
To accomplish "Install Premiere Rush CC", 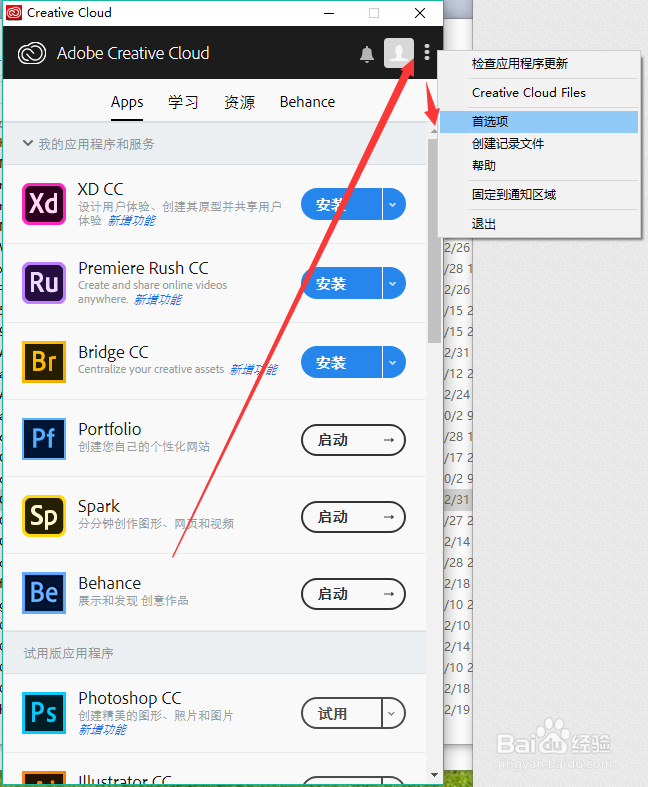I will [341, 284].
